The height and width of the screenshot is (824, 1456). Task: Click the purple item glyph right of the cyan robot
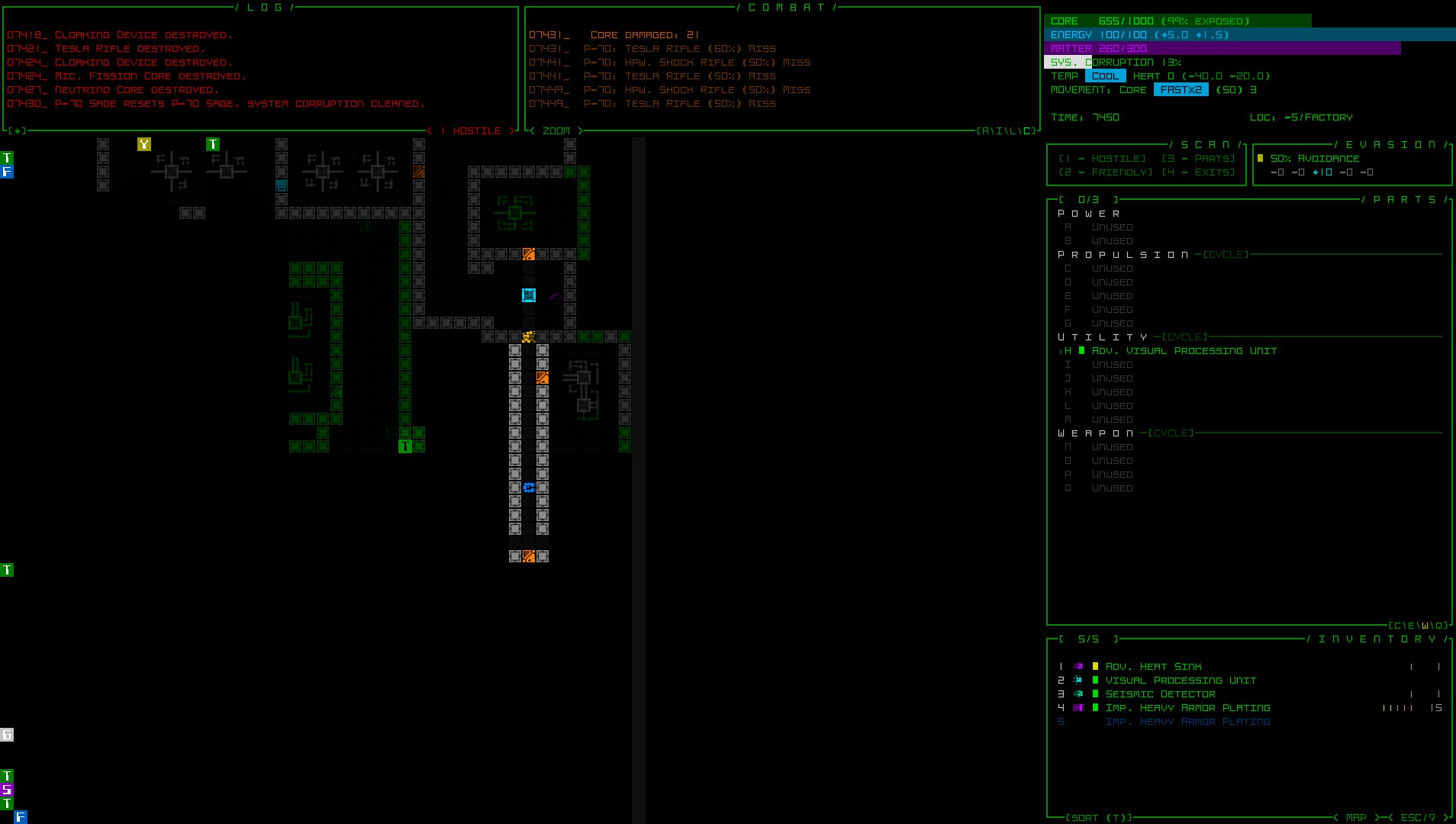coord(556,295)
